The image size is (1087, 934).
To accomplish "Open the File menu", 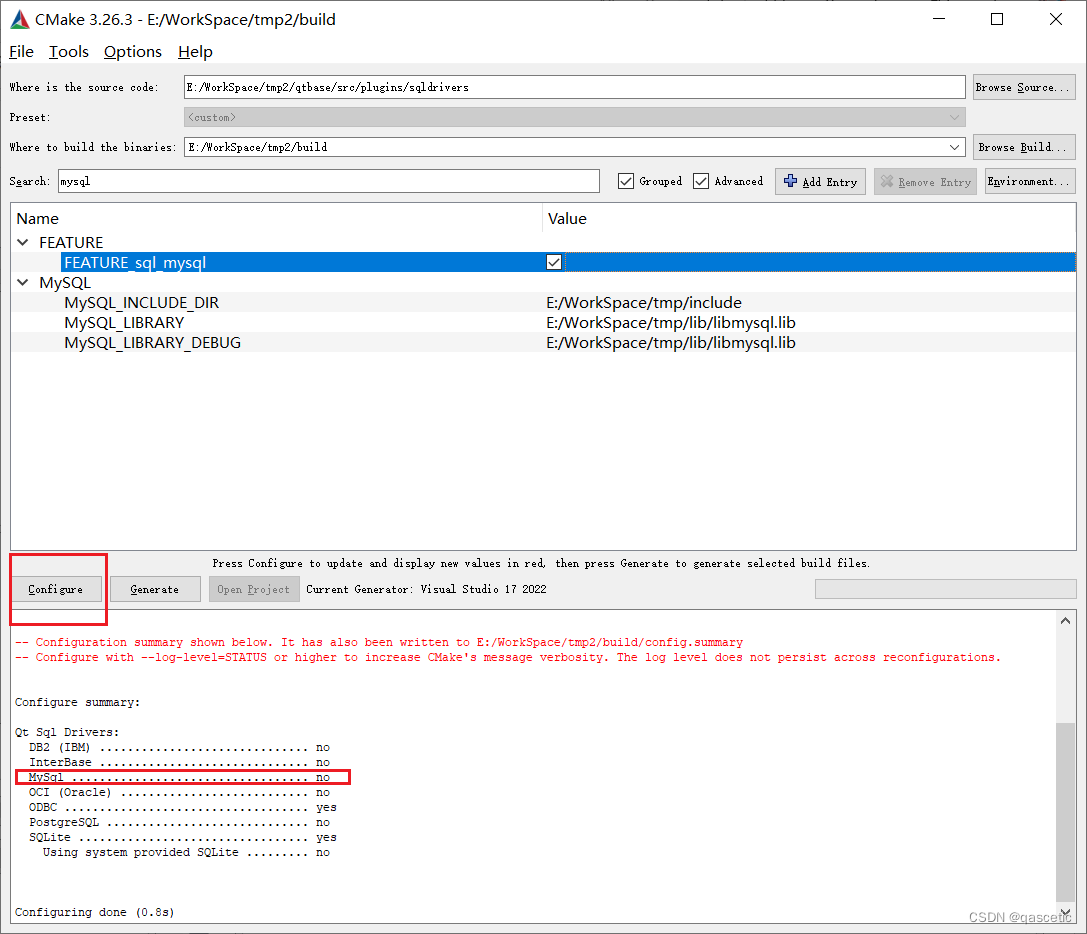I will point(20,52).
